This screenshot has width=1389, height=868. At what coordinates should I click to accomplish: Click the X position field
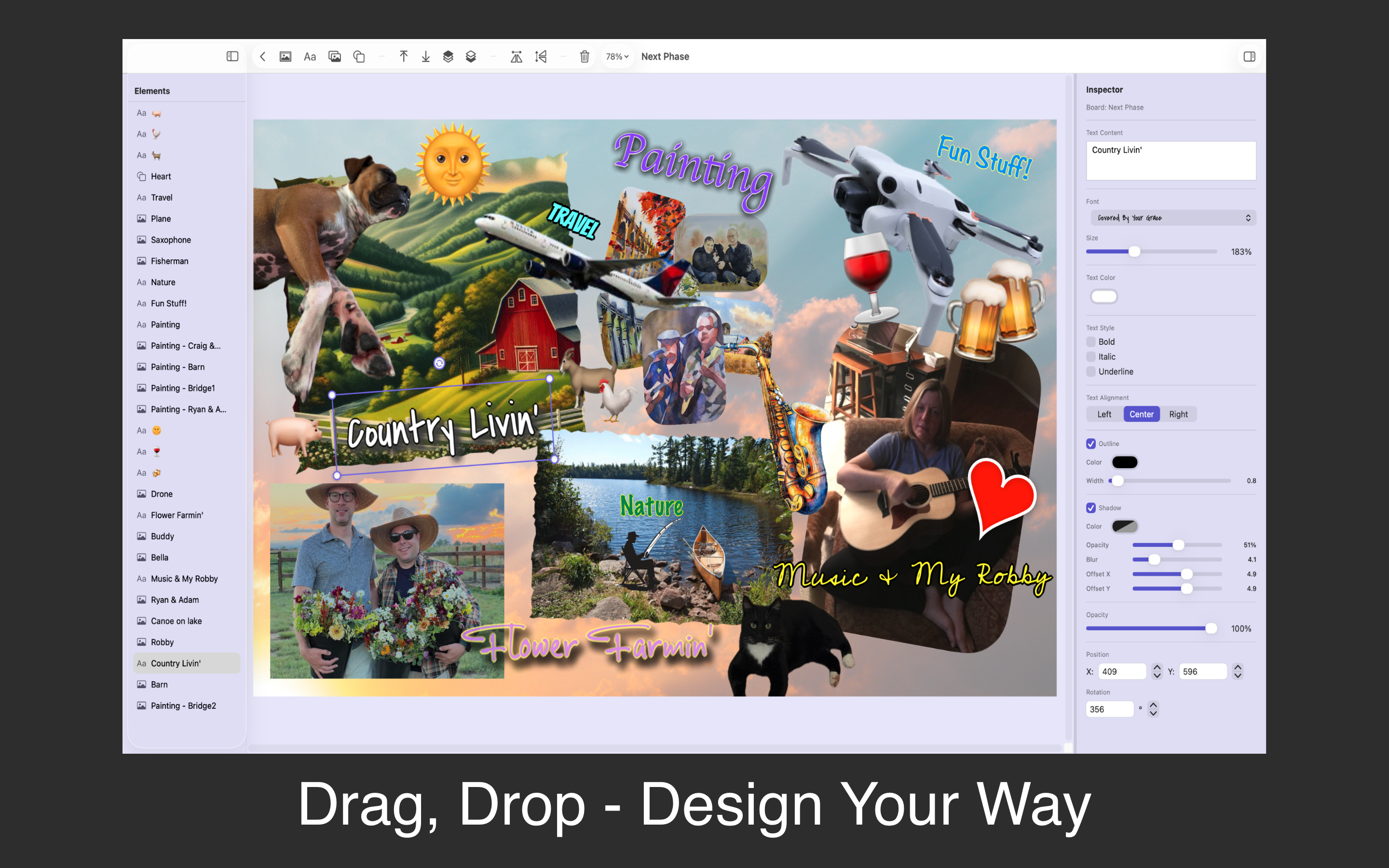click(x=1121, y=671)
